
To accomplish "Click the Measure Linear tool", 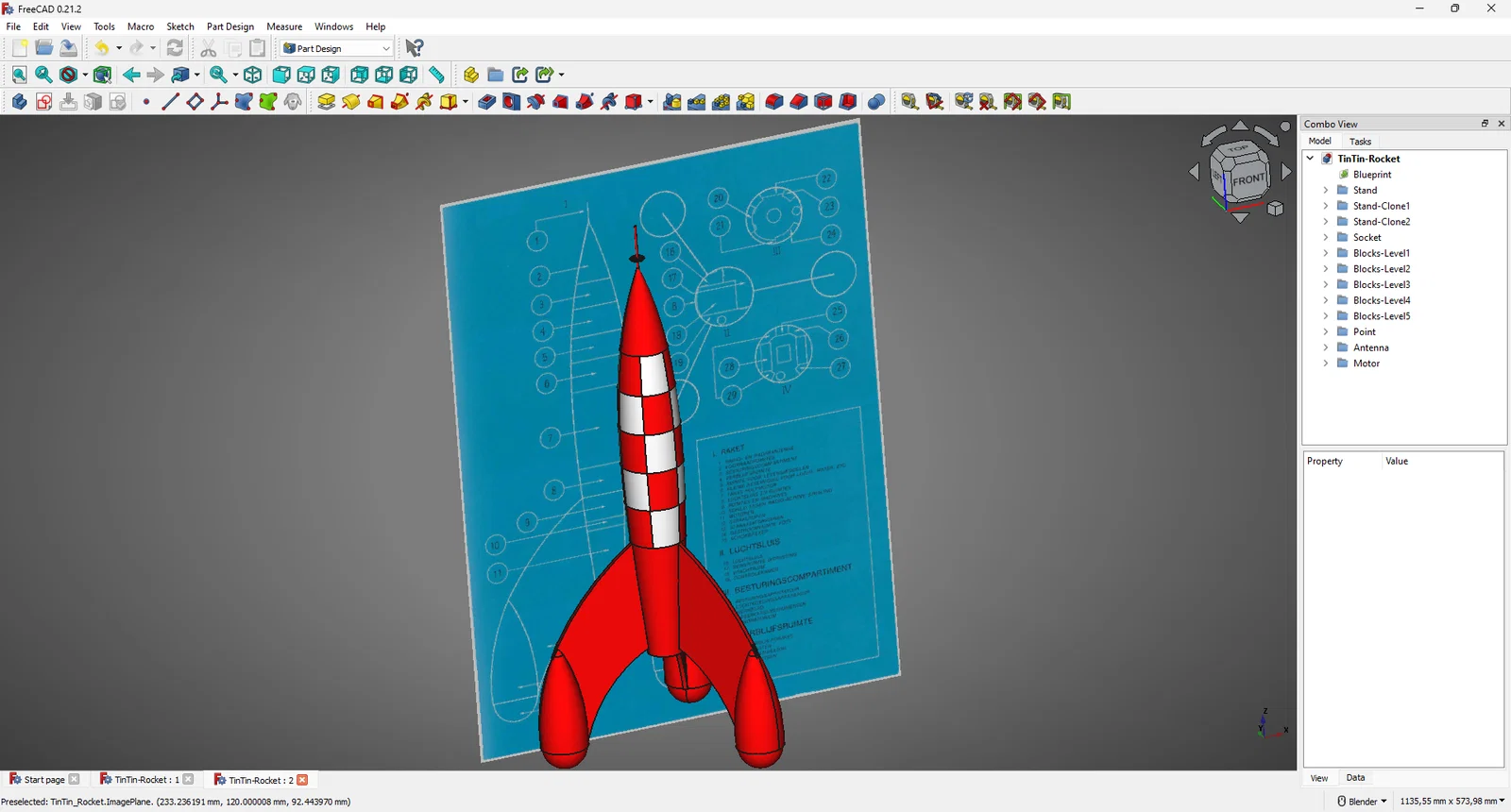I will click(909, 102).
